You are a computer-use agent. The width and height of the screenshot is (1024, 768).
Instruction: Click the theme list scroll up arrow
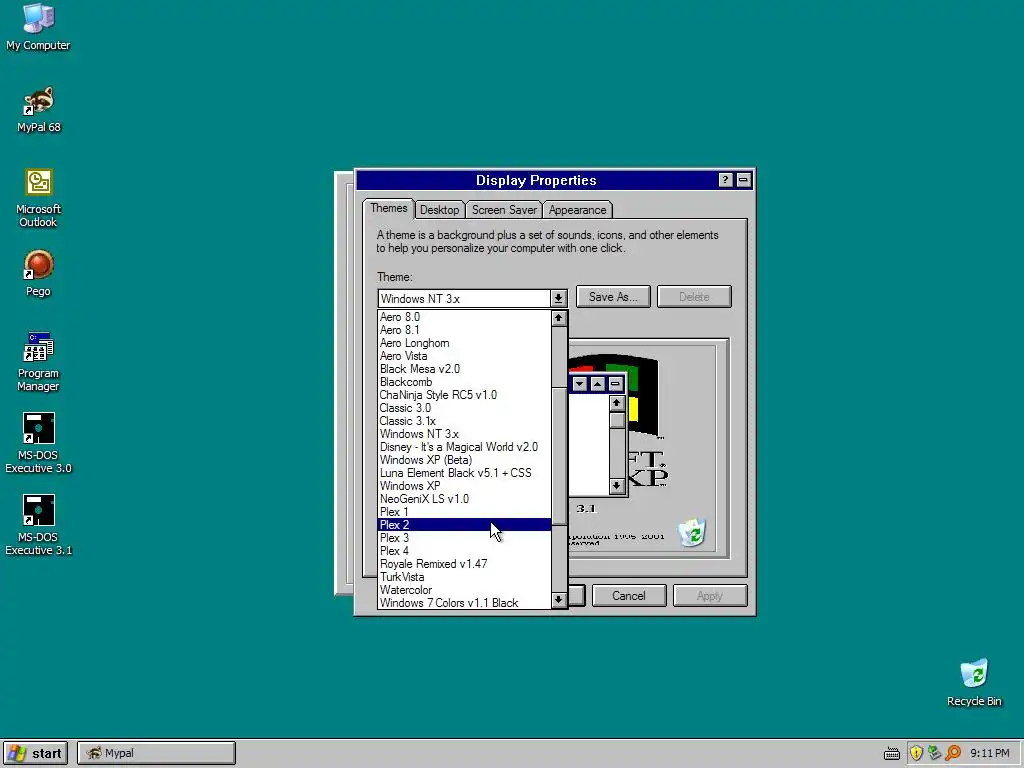coord(558,318)
